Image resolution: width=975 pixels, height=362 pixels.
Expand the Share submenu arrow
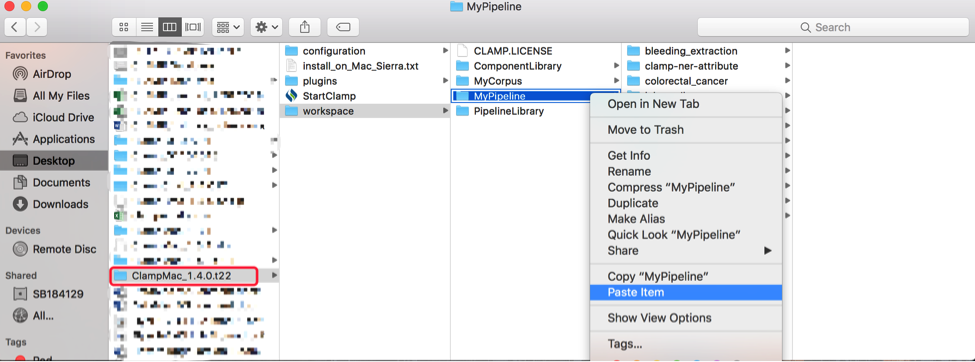[768, 251]
